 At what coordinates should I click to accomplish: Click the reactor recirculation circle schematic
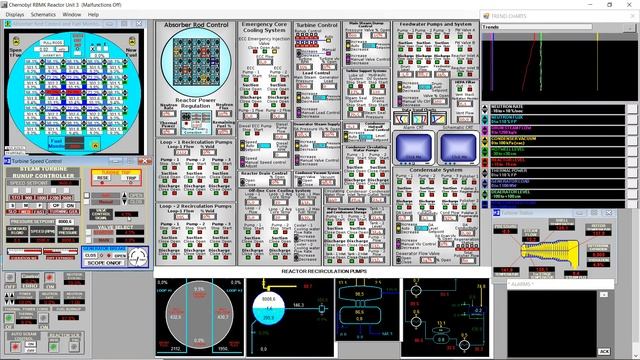point(199,314)
